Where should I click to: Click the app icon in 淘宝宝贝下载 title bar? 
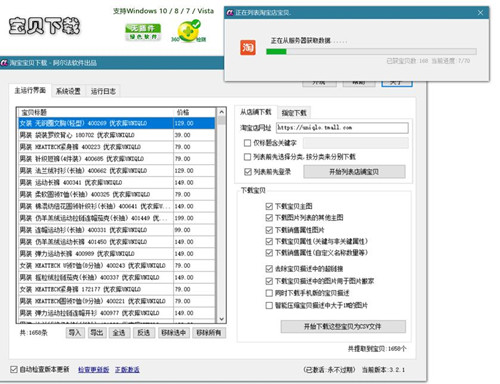click(x=4, y=63)
